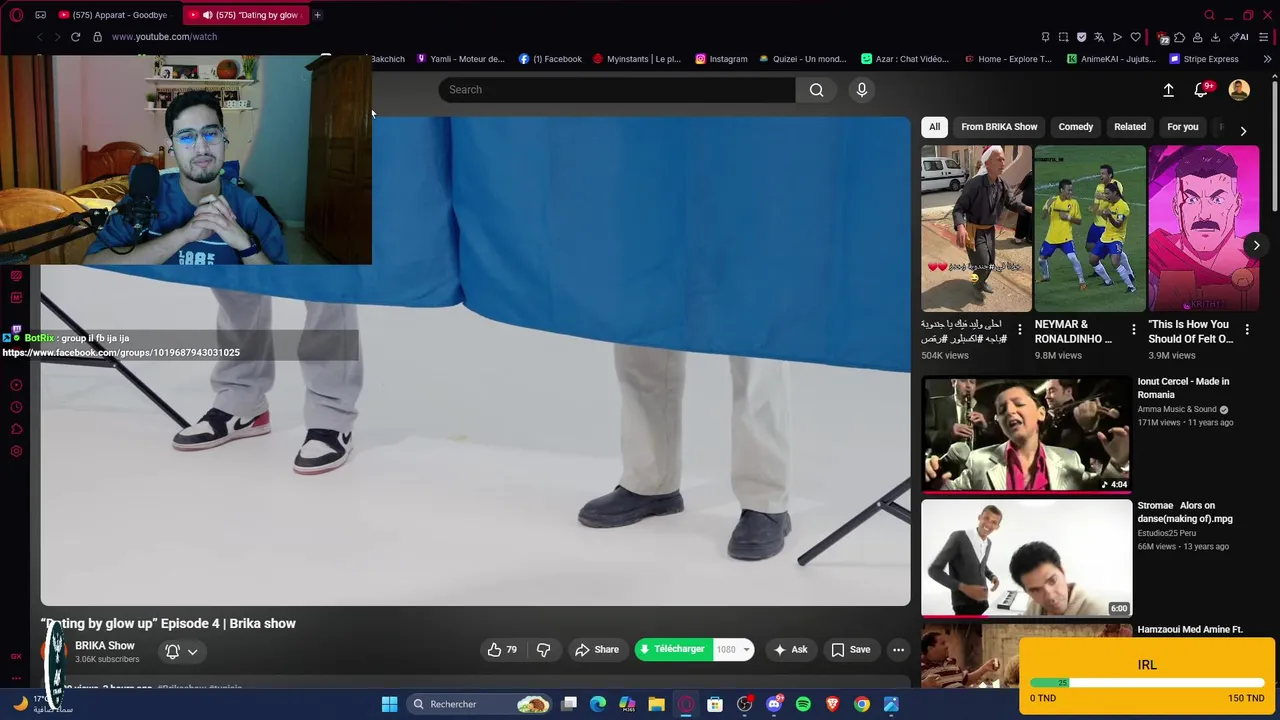Screen dimensions: 1280x720
Task: Start voice search with microphone icon
Action: click(x=862, y=90)
